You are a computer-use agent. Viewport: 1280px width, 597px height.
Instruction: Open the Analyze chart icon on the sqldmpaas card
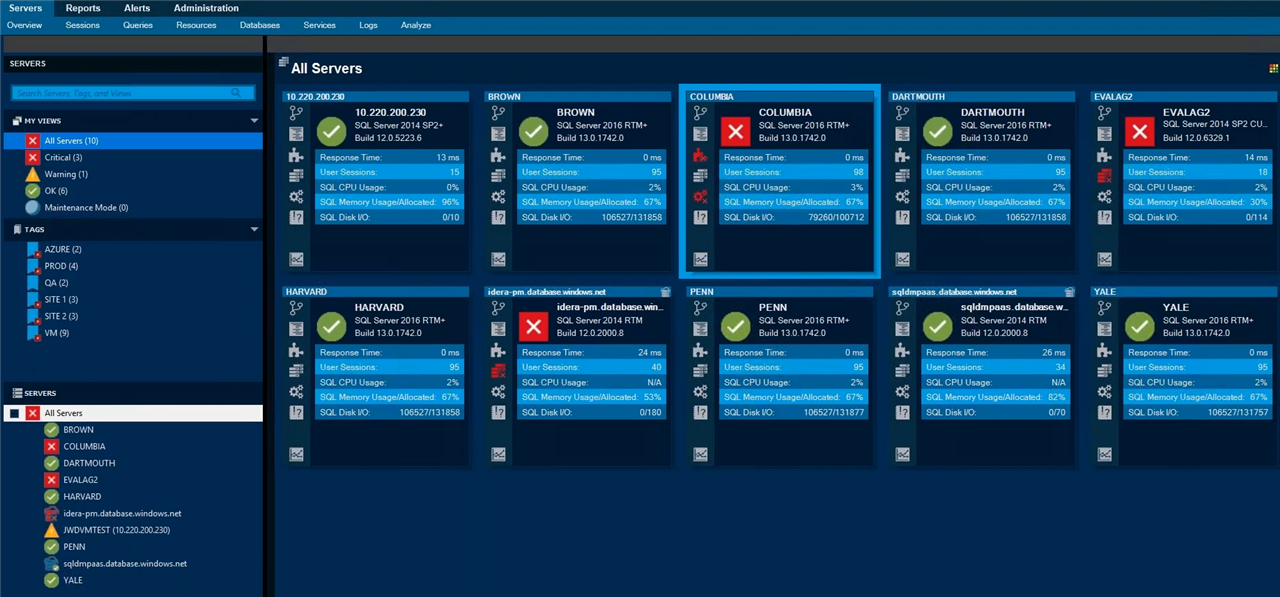click(902, 454)
